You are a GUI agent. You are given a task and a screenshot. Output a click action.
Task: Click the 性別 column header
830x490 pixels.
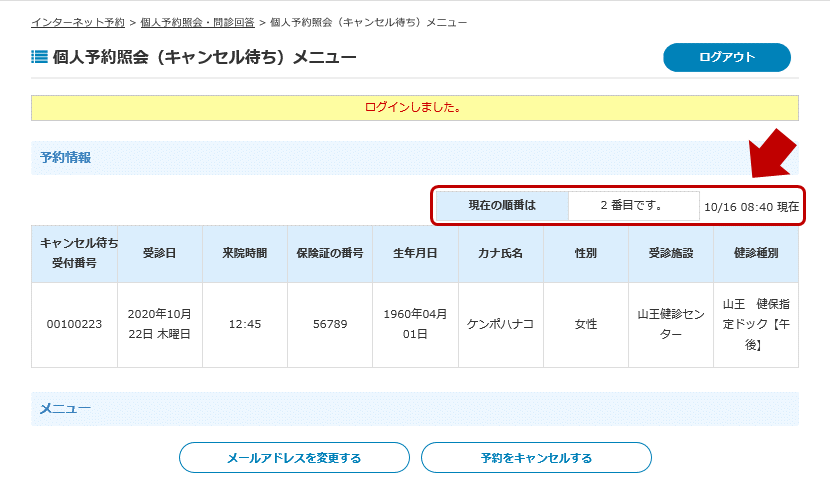click(x=585, y=253)
